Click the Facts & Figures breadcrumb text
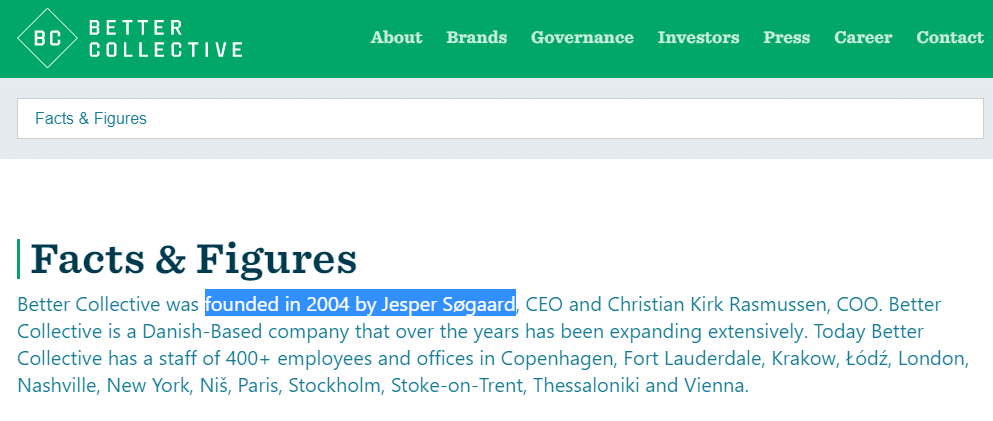The width and height of the screenshot is (993, 421). [x=91, y=119]
